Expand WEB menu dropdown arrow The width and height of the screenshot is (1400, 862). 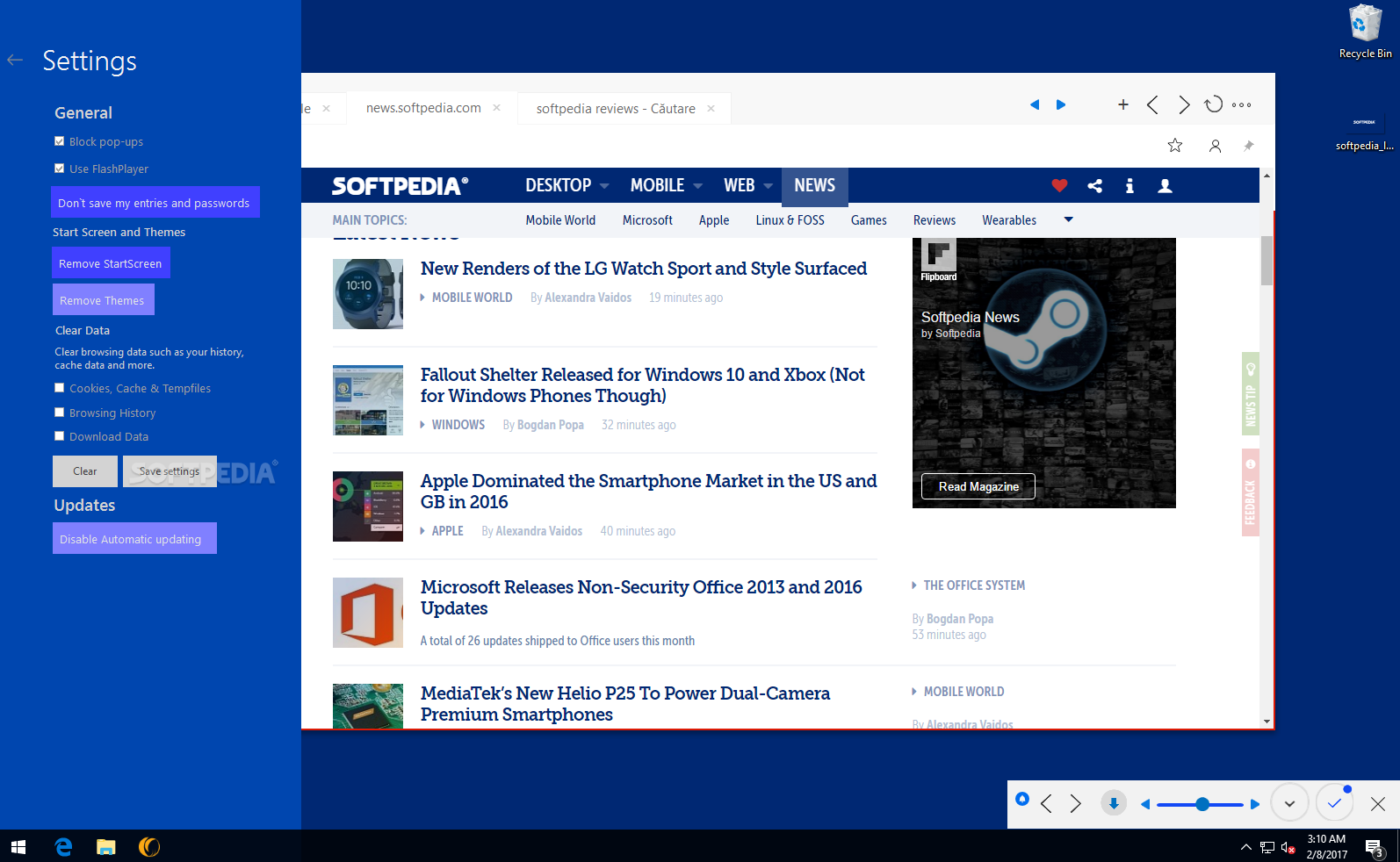(x=768, y=186)
